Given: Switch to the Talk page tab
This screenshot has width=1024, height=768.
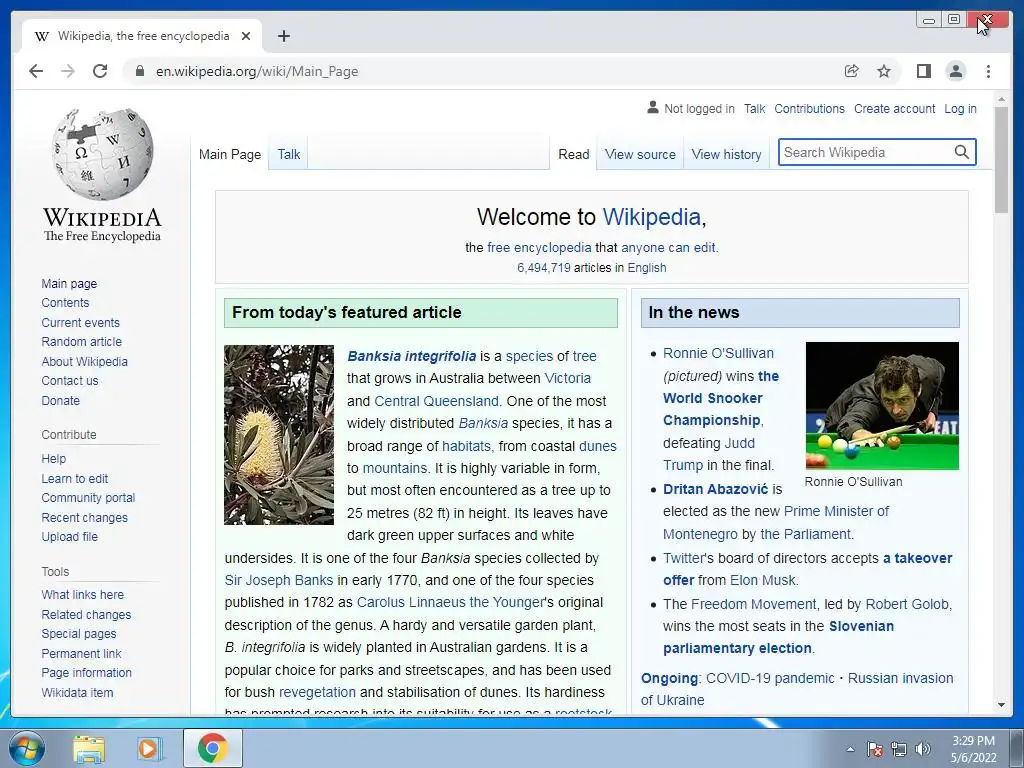Looking at the screenshot, I should point(289,154).
